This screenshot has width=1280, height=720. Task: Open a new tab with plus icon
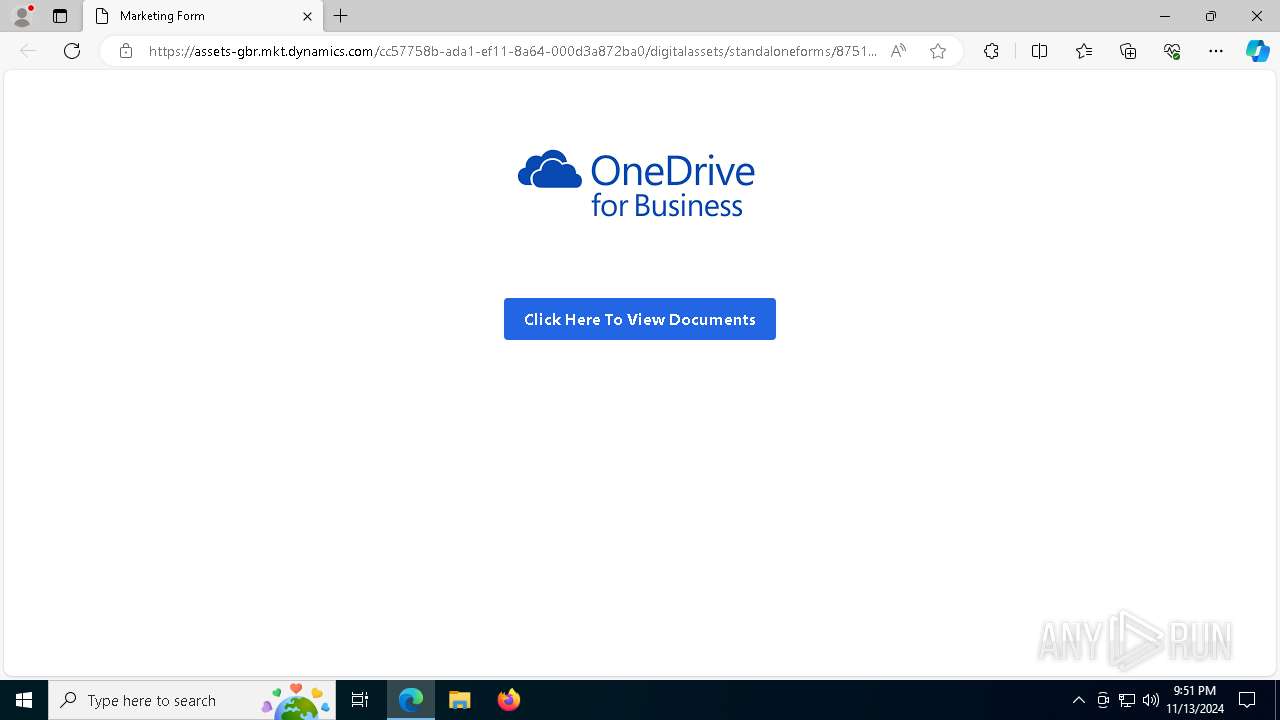341,16
